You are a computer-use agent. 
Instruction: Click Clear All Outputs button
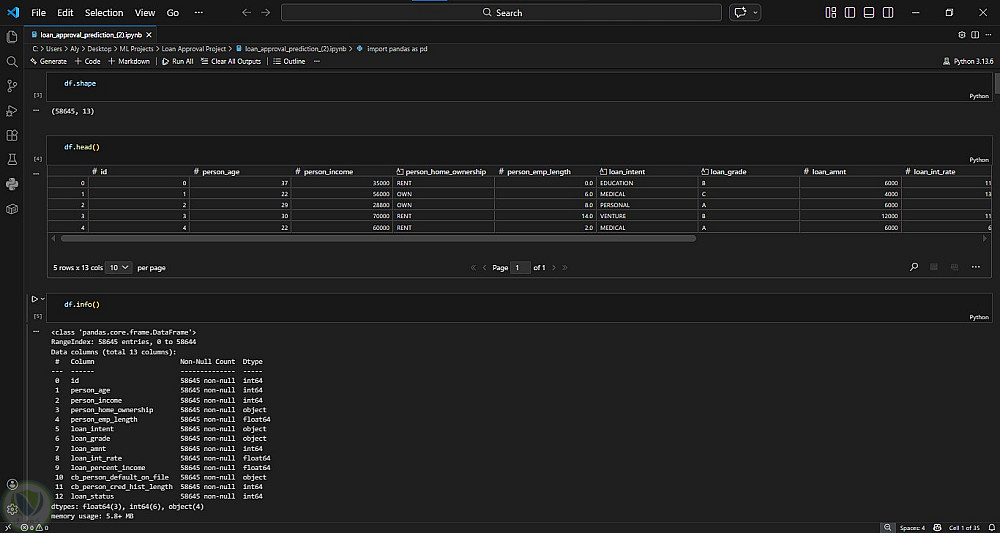pos(230,61)
